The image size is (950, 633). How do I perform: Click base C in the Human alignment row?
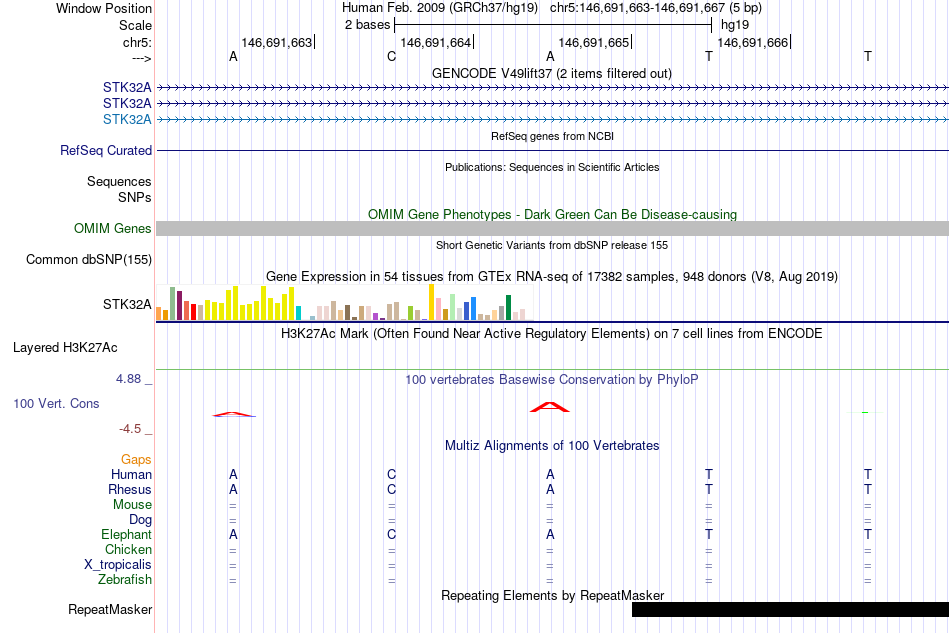pos(391,474)
